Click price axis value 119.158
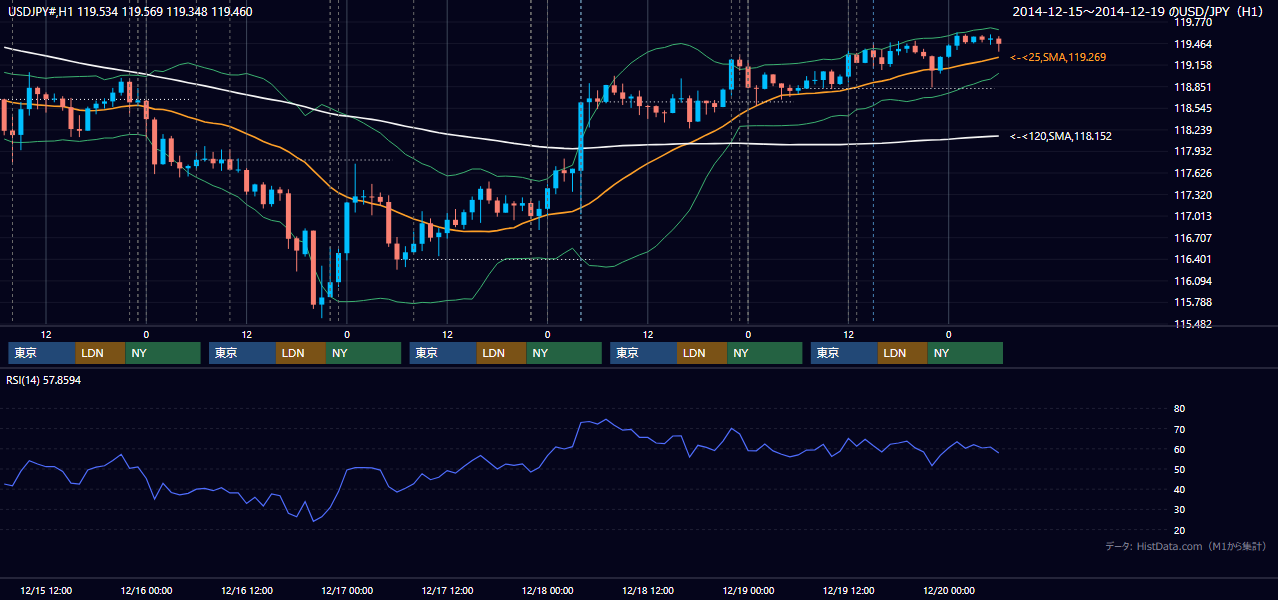The image size is (1278, 600). tap(1193, 65)
